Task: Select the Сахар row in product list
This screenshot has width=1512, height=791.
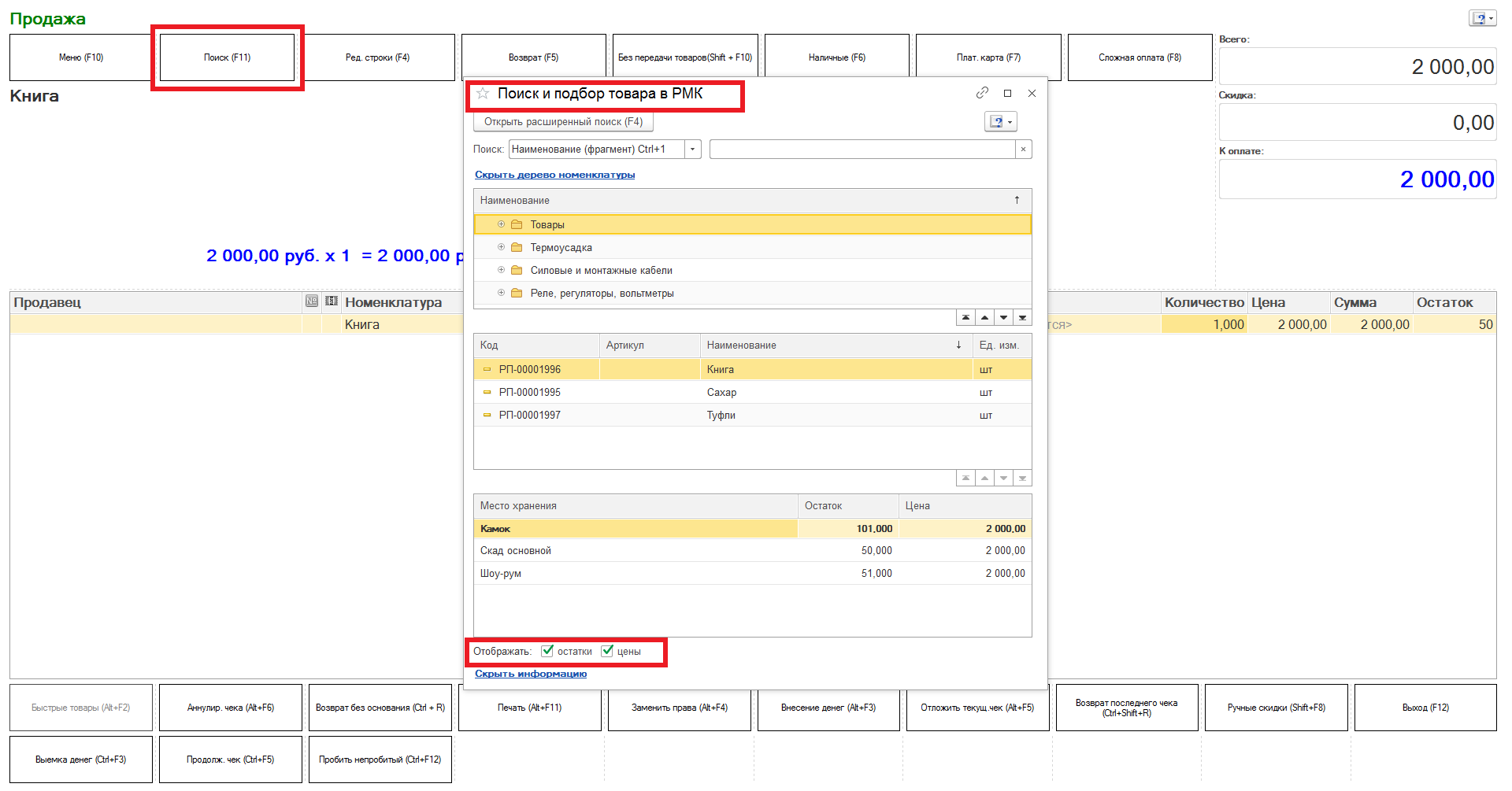Action: [721, 393]
